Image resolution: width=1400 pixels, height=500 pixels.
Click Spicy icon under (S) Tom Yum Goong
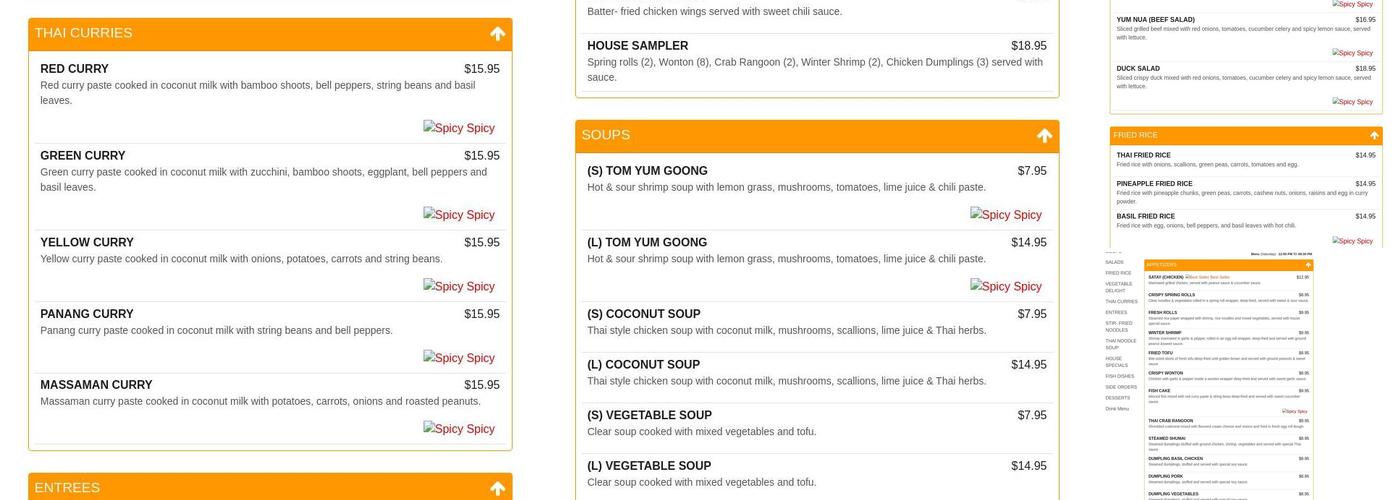pos(1006,215)
